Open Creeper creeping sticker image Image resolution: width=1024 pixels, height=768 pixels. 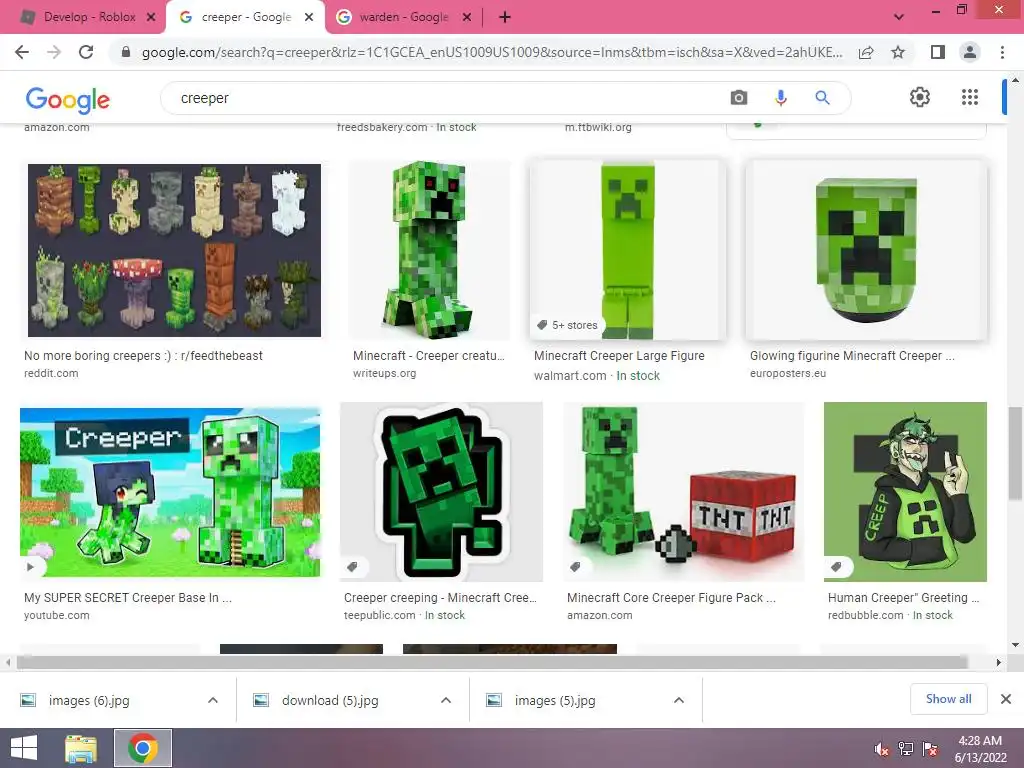[441, 492]
